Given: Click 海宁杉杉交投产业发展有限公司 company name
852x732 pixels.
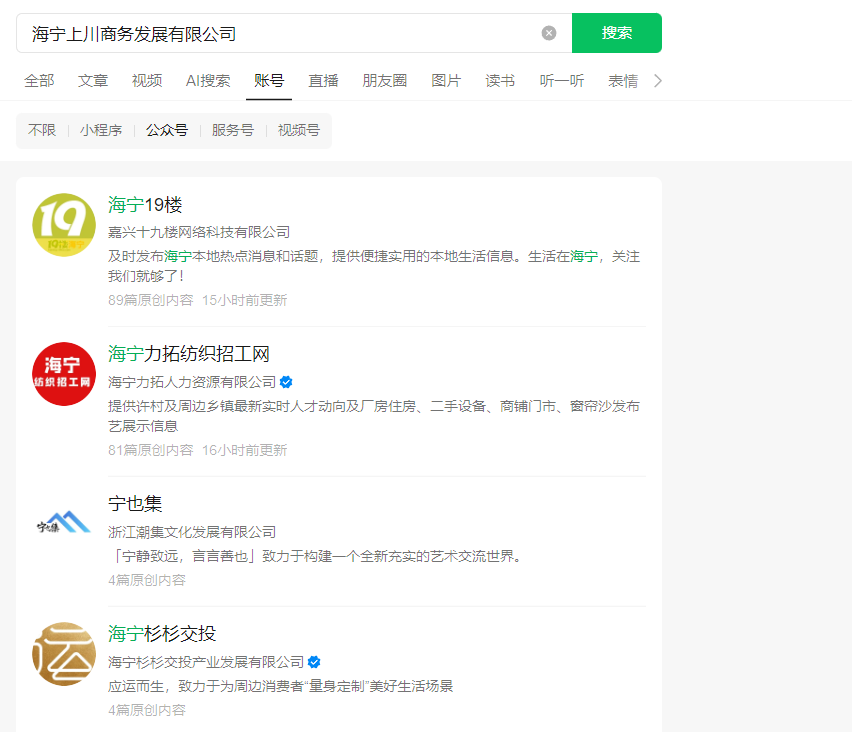Looking at the screenshot, I should (206, 662).
